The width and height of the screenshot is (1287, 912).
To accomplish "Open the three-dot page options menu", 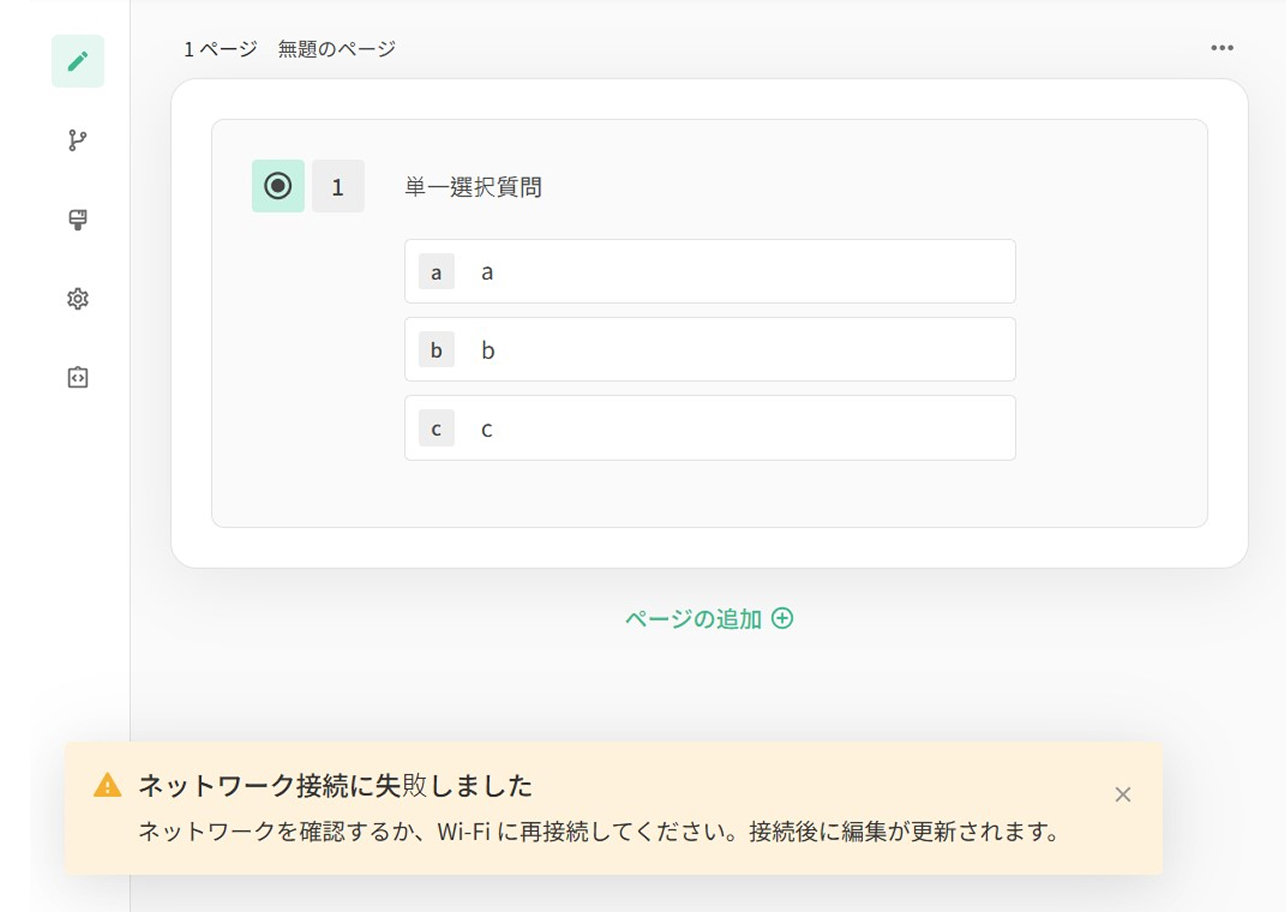I will tap(1222, 48).
